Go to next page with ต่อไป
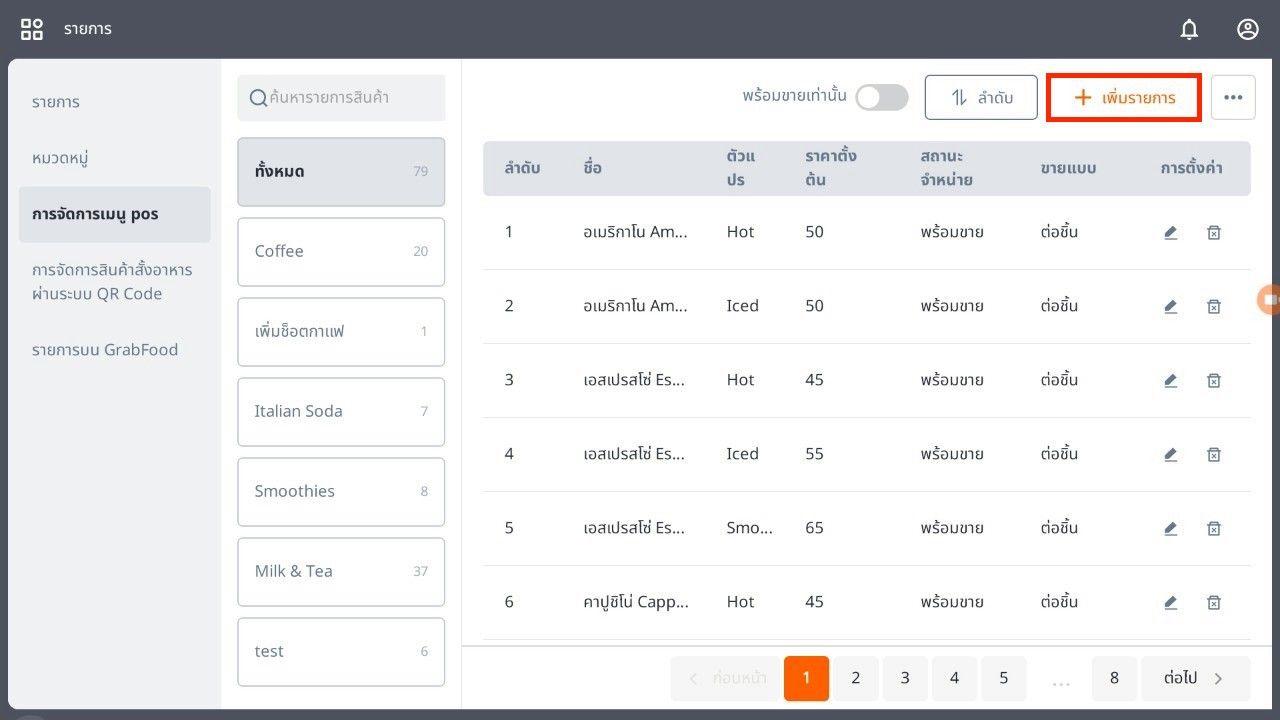This screenshot has width=1280, height=720. pyautogui.click(x=1194, y=678)
